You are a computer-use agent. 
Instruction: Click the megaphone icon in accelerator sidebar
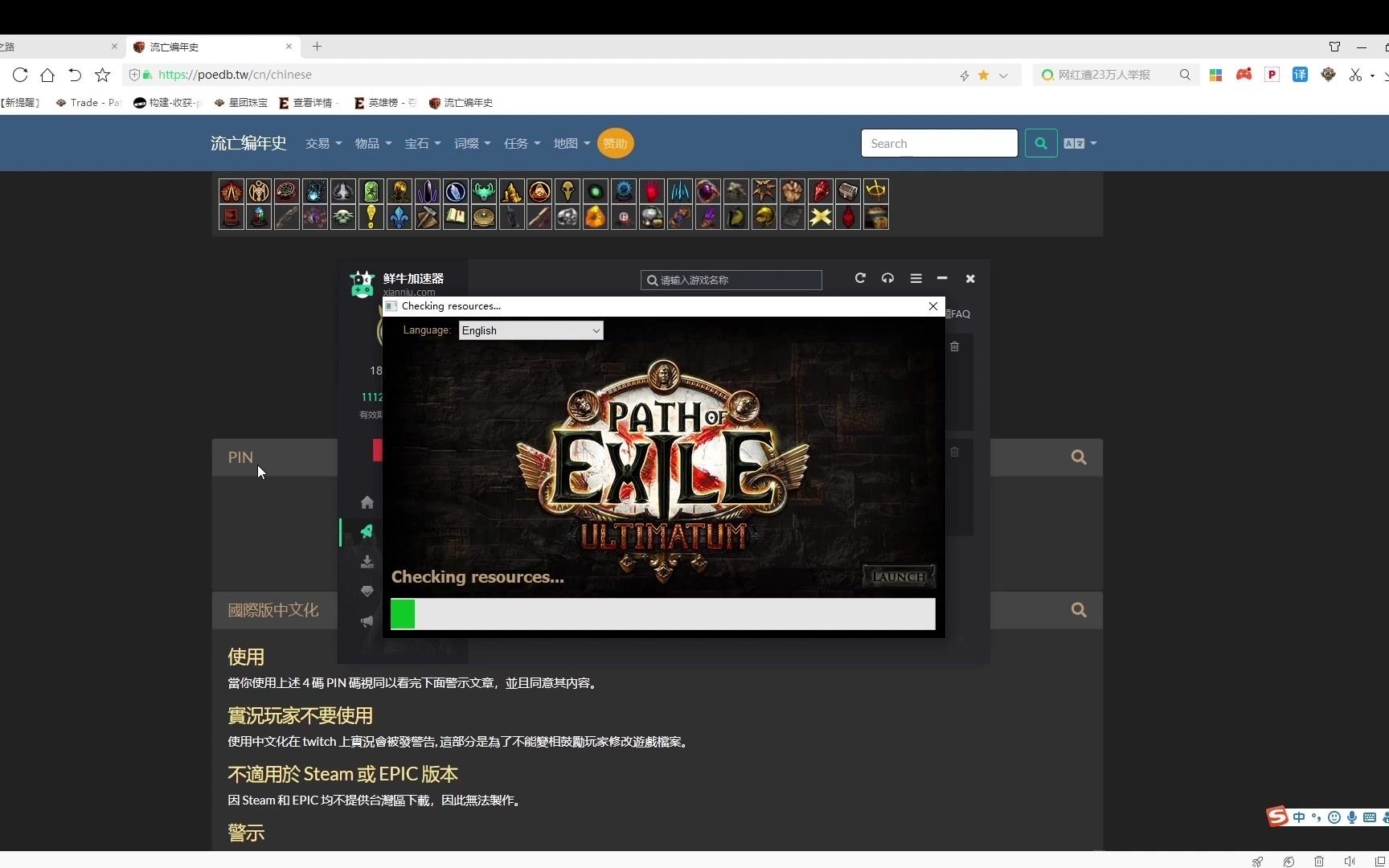pyautogui.click(x=367, y=621)
